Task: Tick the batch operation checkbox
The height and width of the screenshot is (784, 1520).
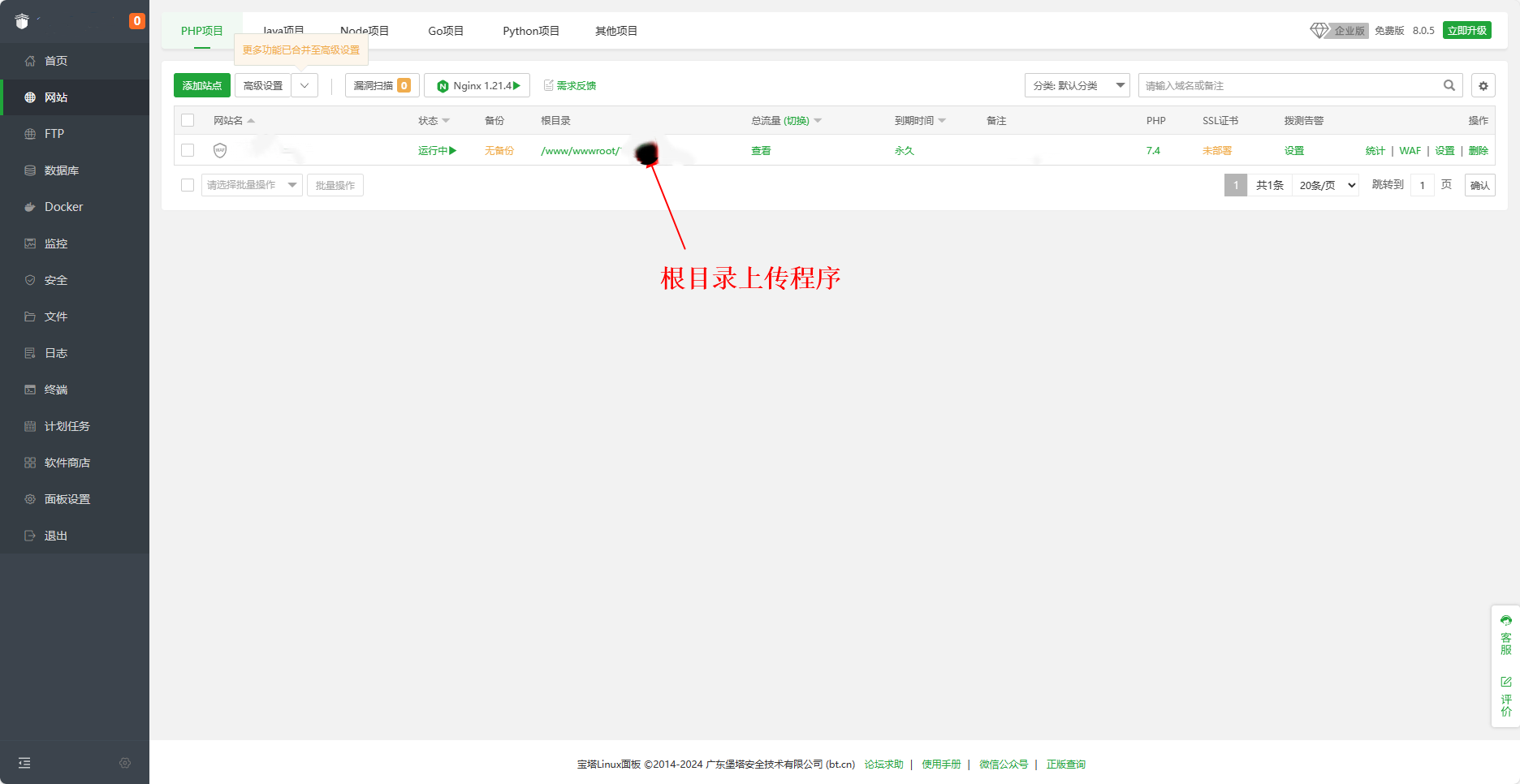Action: 188,185
